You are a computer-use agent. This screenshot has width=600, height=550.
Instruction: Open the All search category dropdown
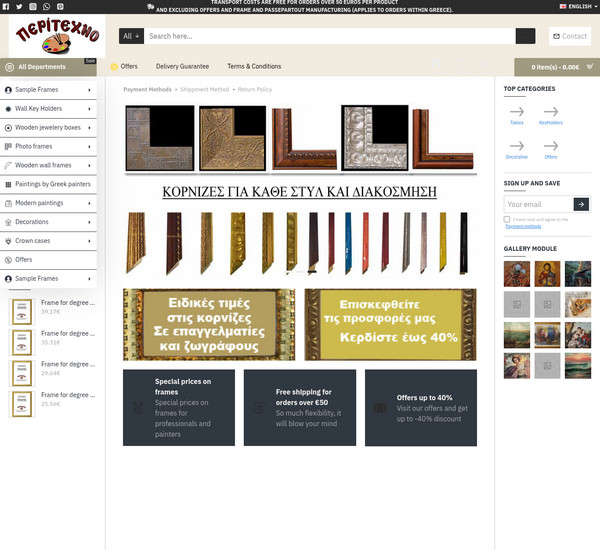pos(131,36)
